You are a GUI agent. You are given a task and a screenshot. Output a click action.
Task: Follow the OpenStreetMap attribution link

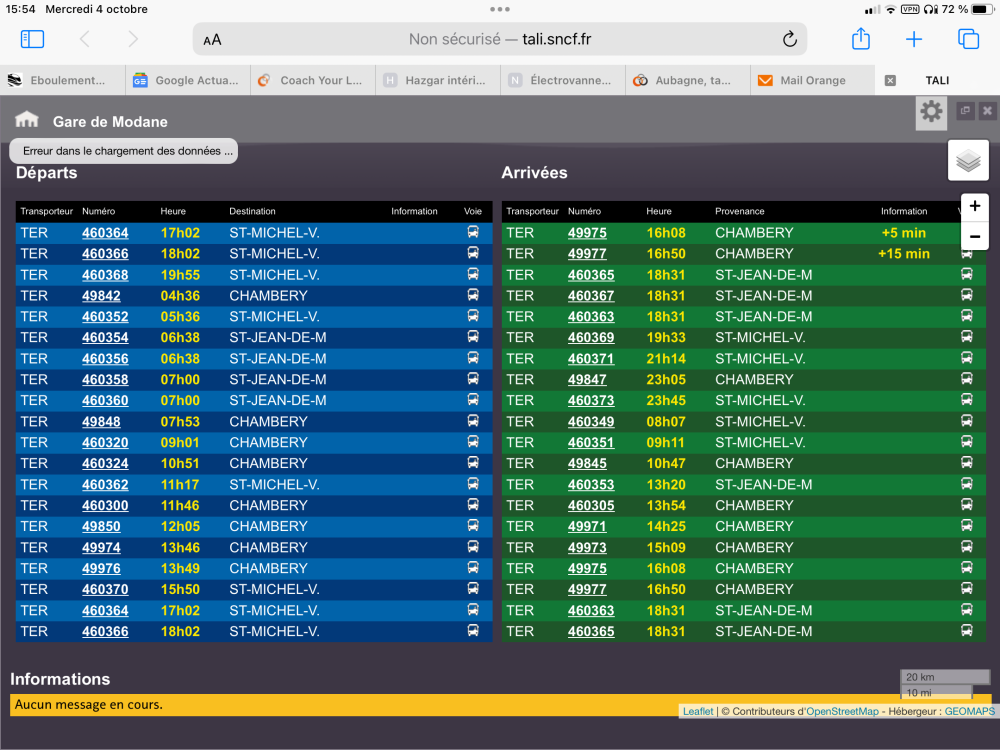(842, 711)
